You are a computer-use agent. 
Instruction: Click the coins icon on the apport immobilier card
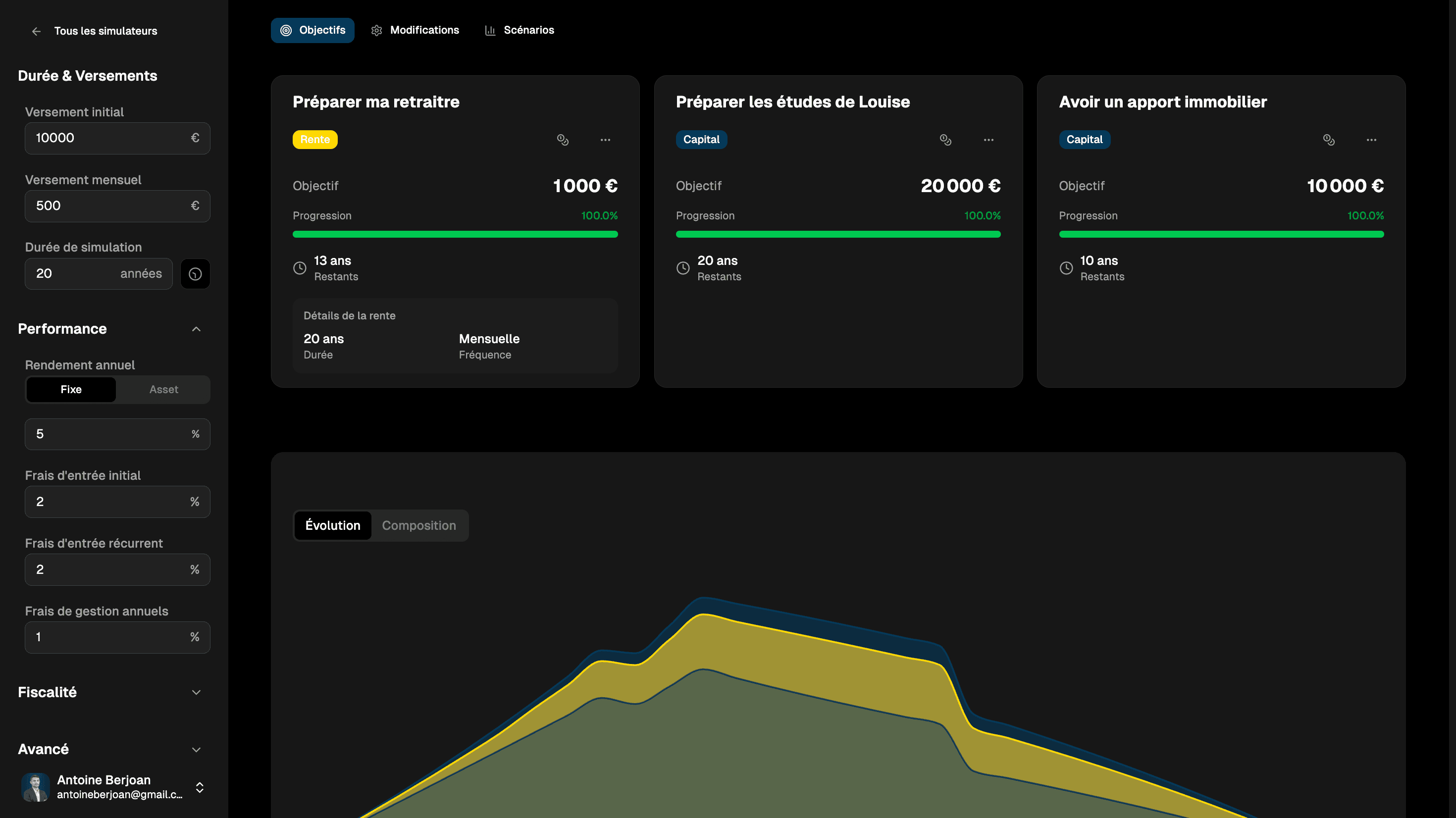[1329, 140]
